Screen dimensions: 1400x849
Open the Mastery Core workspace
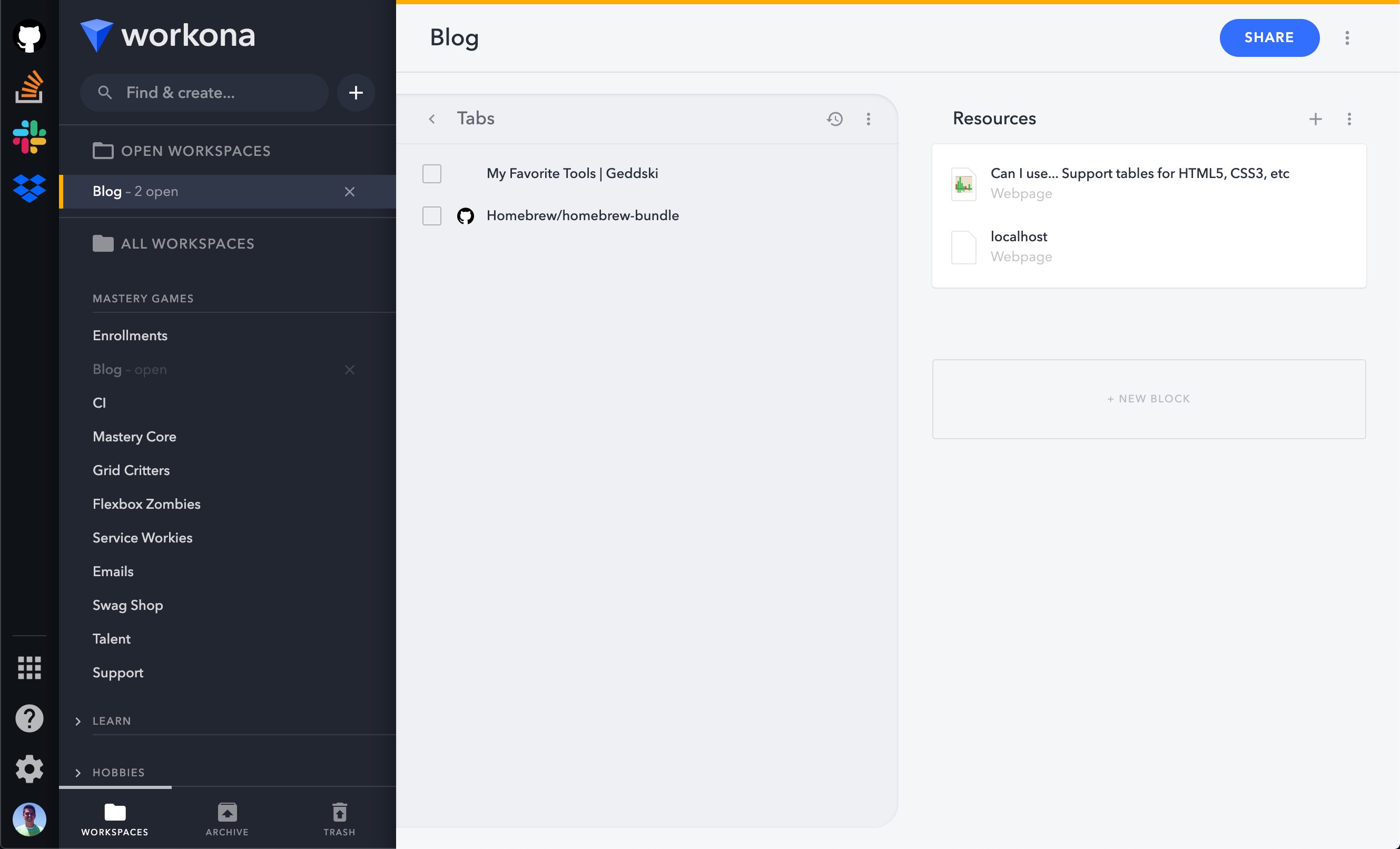(135, 437)
